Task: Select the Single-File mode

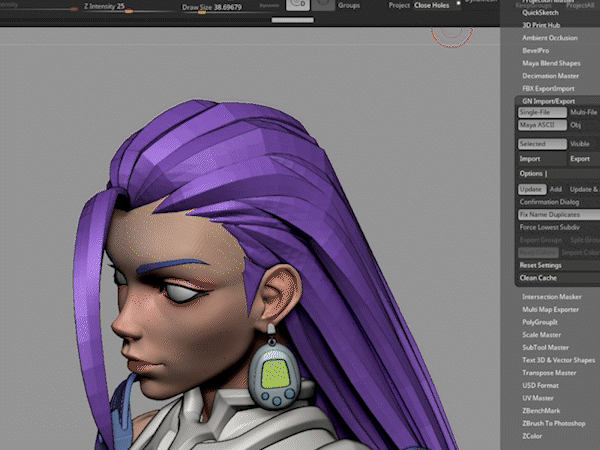Action: (542, 112)
